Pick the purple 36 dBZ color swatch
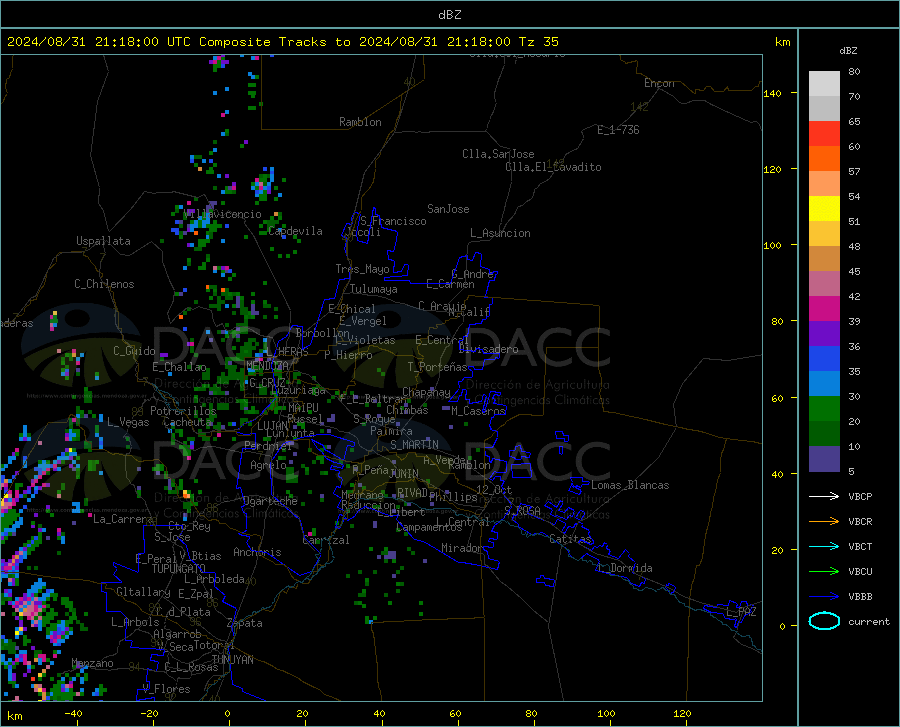 click(x=824, y=334)
